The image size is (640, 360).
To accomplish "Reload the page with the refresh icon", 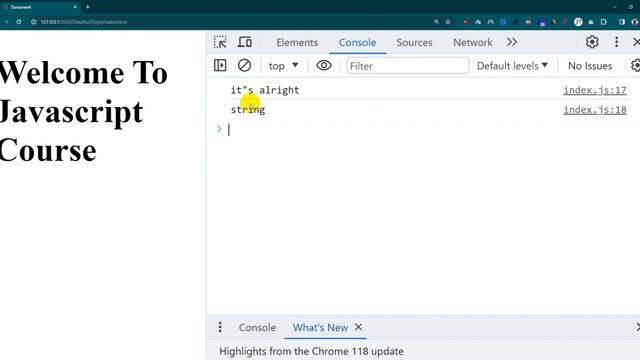I will (x=19, y=22).
